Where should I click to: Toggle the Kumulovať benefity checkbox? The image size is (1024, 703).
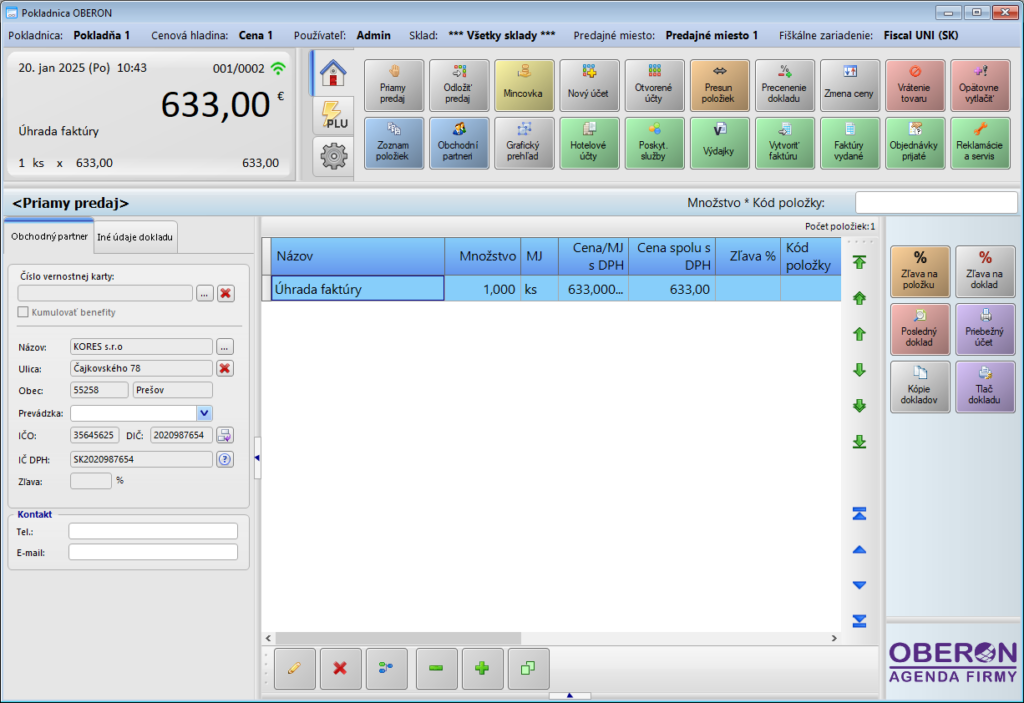(23, 312)
